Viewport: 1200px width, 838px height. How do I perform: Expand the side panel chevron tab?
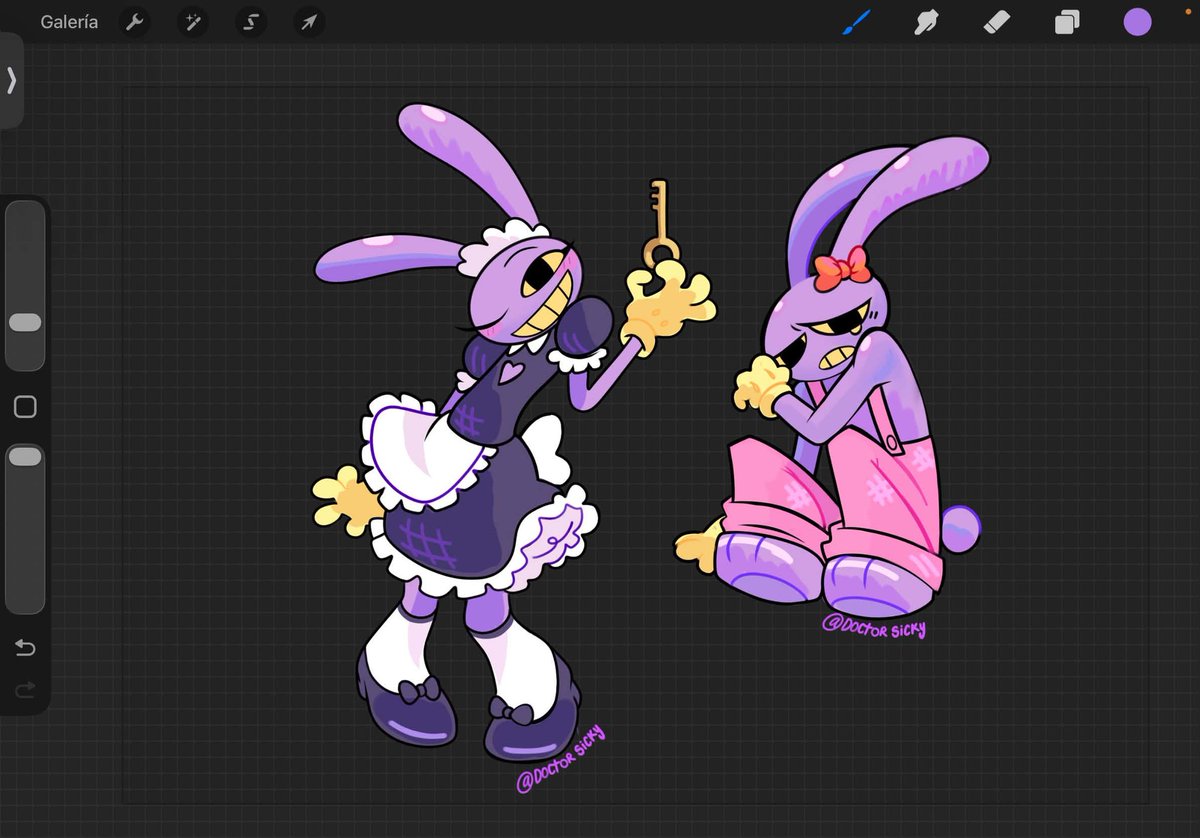tap(12, 80)
